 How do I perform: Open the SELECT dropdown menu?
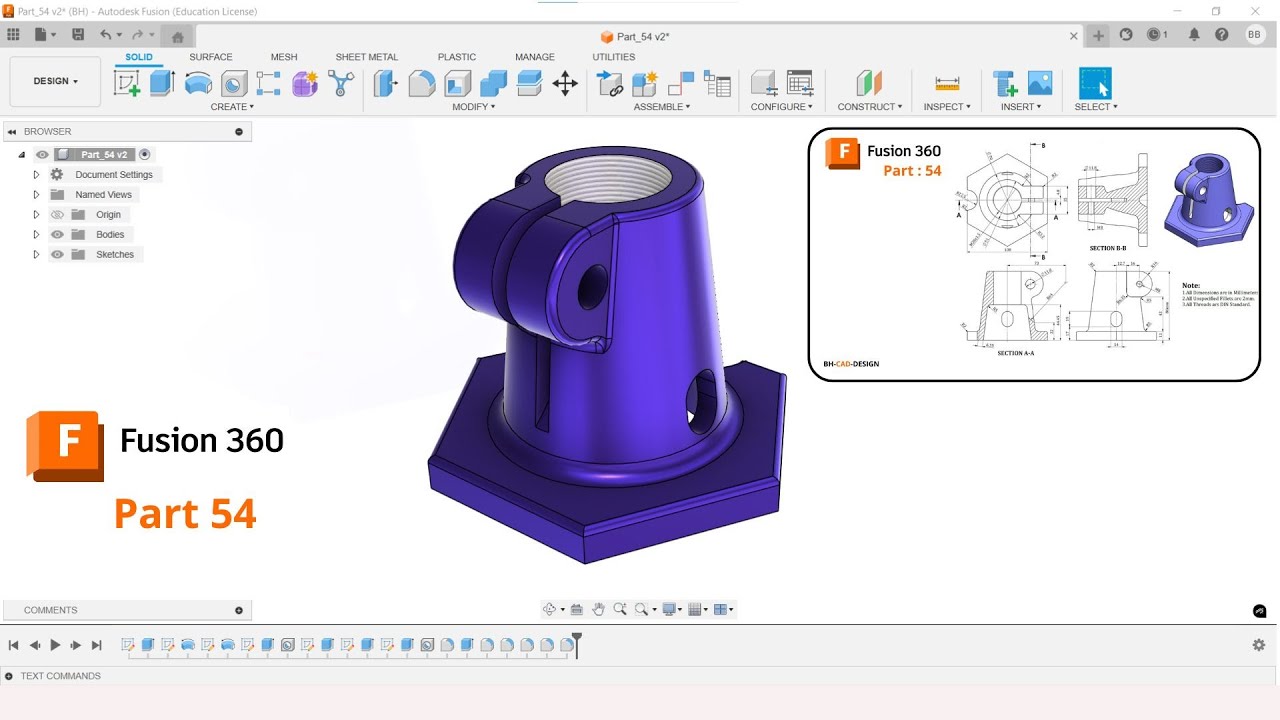tap(1096, 107)
